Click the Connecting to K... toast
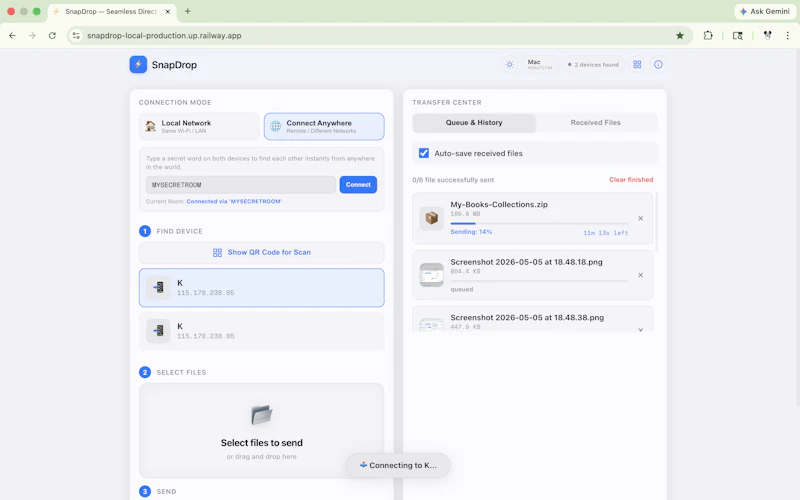The image size is (800, 500). 398,465
